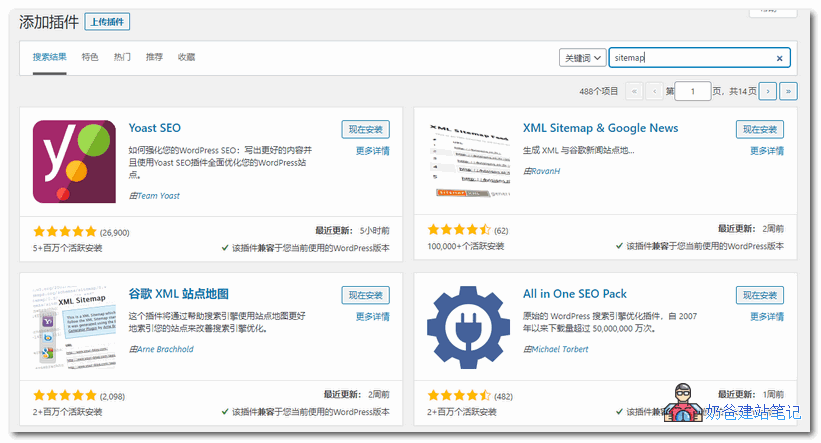821x443 pixels.
Task: Switch to the 热门 tab
Action: tap(122, 57)
